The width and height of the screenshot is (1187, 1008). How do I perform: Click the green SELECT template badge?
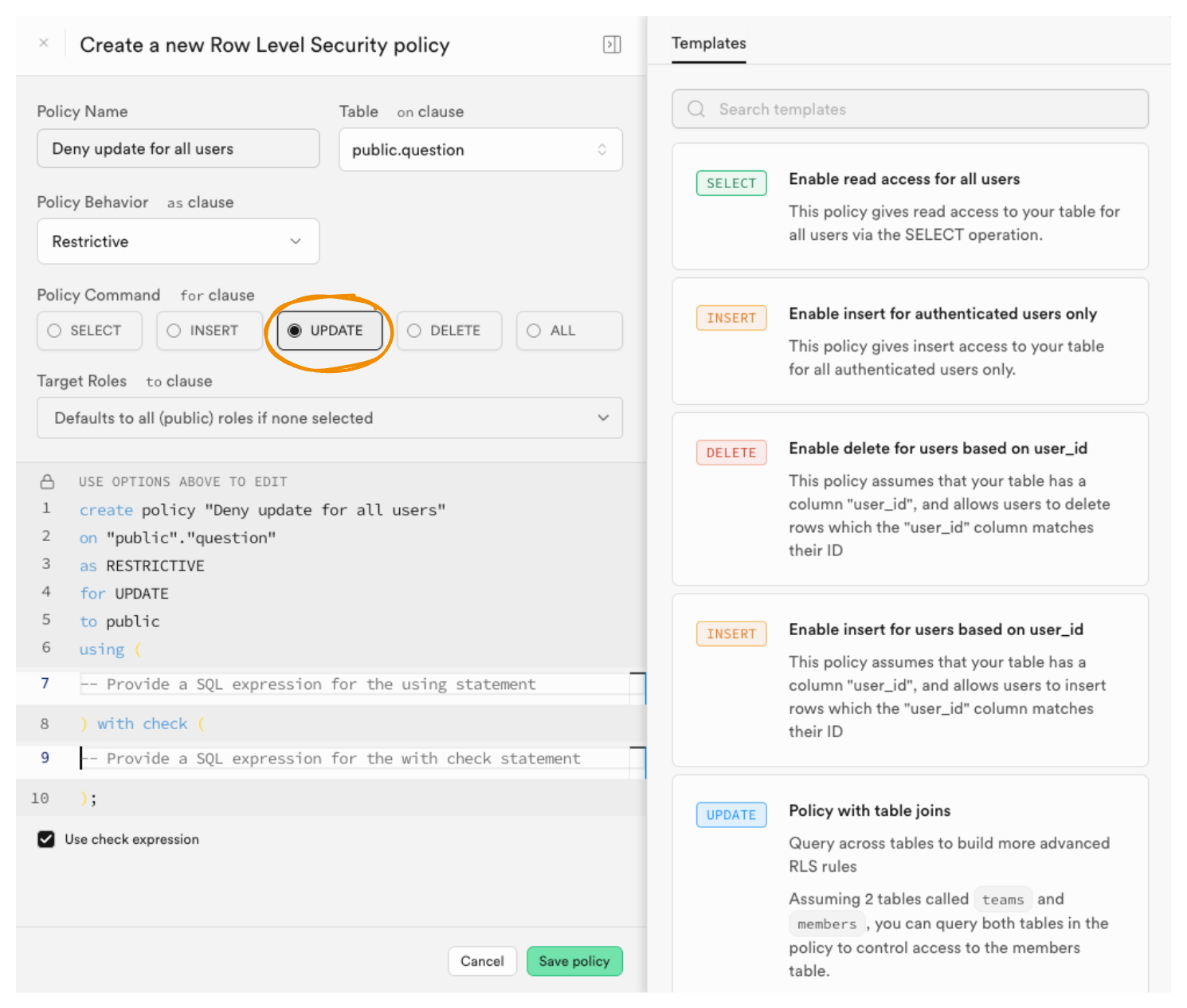pos(731,183)
